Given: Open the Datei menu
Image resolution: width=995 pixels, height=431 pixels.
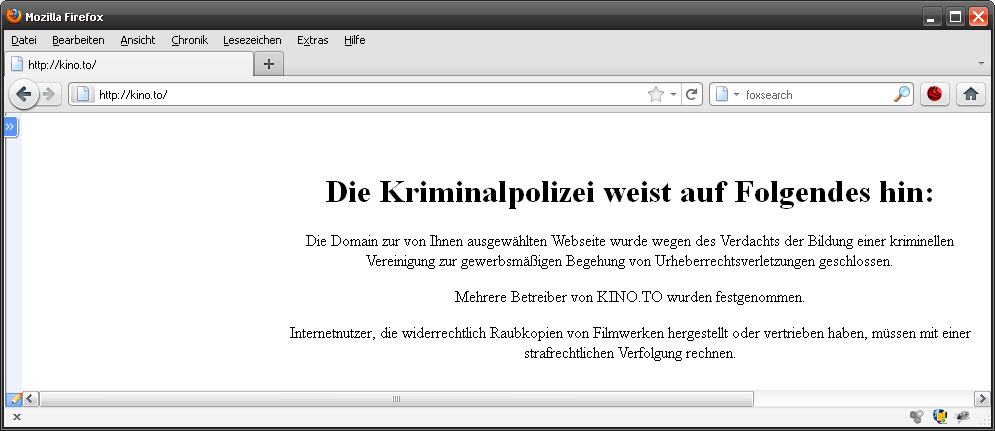Looking at the screenshot, I should [24, 40].
